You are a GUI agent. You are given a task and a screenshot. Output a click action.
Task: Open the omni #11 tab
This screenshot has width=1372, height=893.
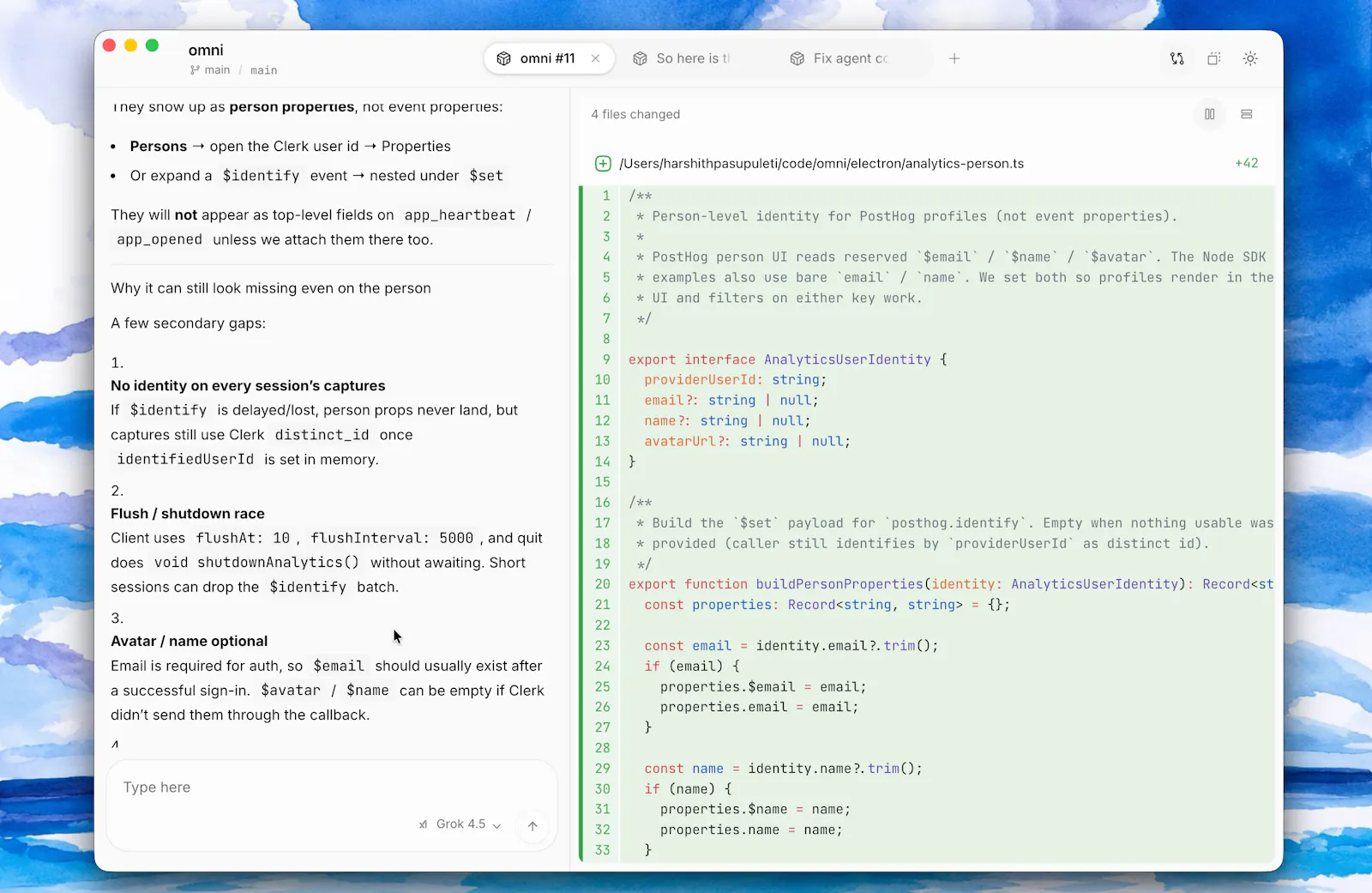(x=548, y=58)
